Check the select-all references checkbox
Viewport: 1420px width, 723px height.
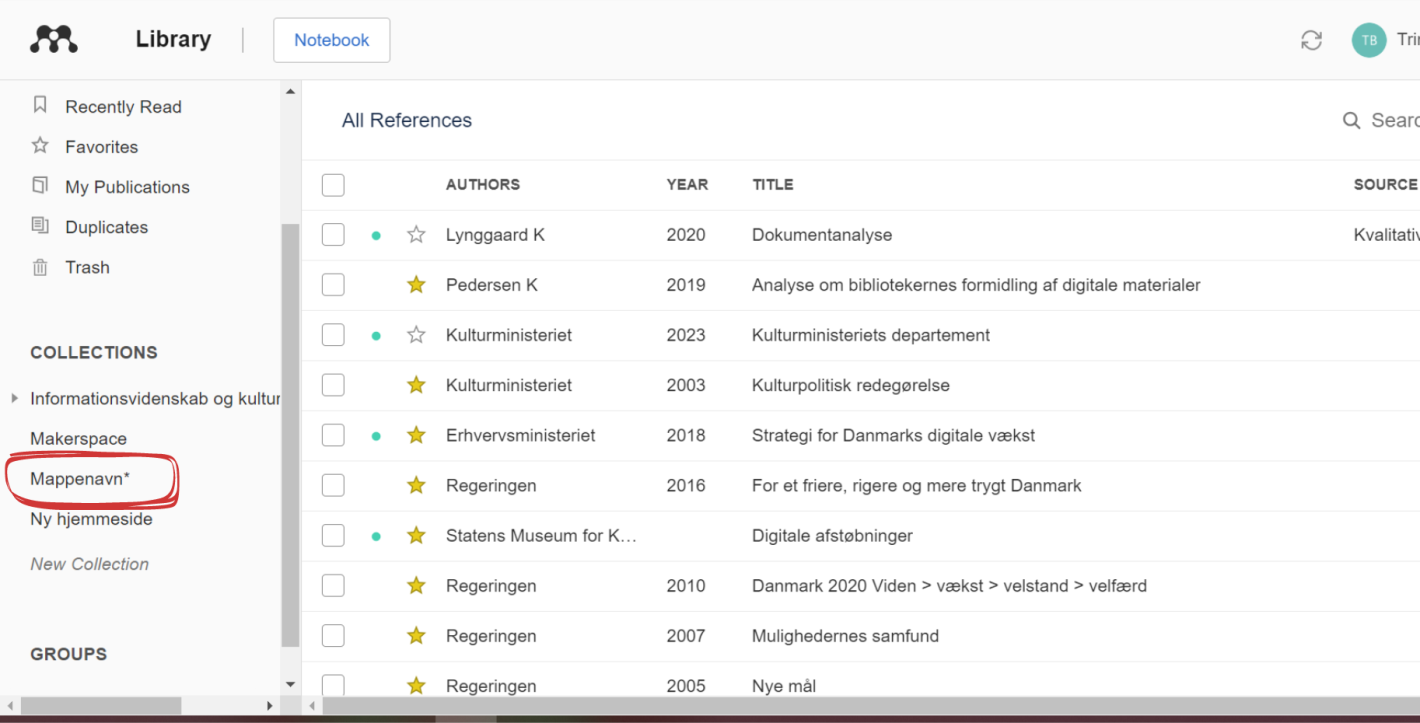click(x=333, y=185)
